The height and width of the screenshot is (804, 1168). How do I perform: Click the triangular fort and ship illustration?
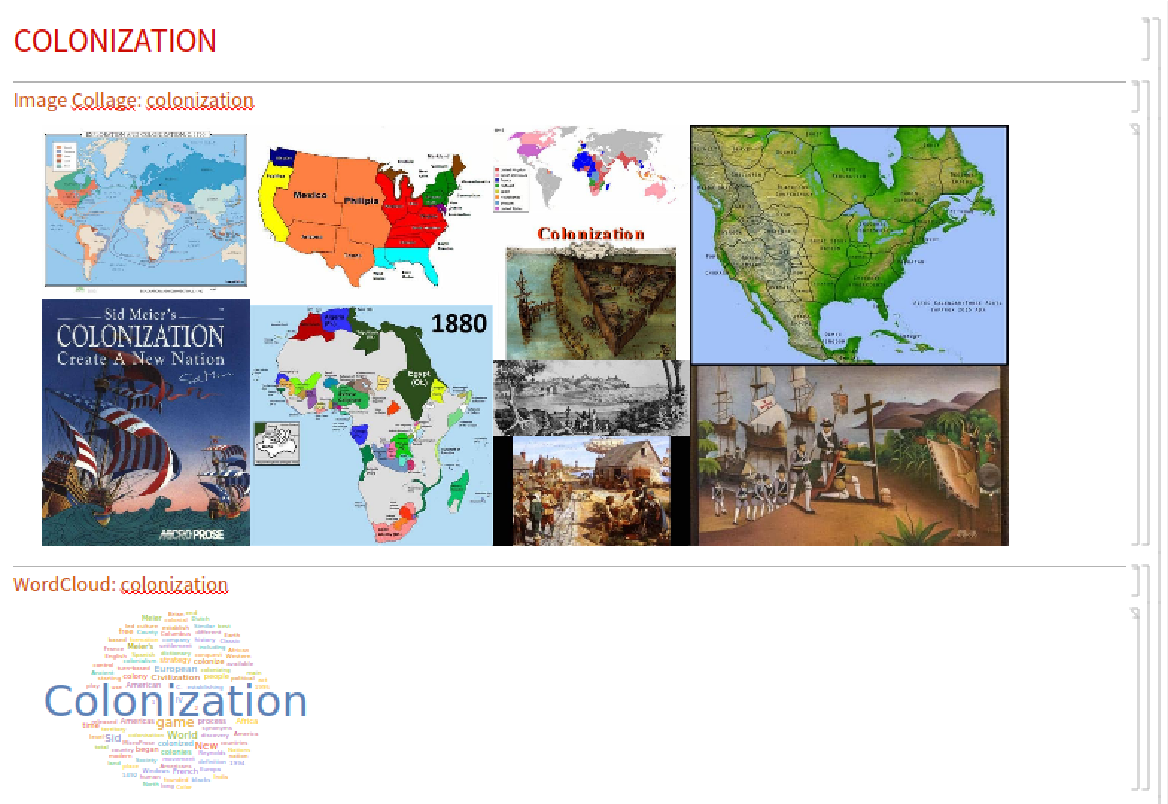590,303
